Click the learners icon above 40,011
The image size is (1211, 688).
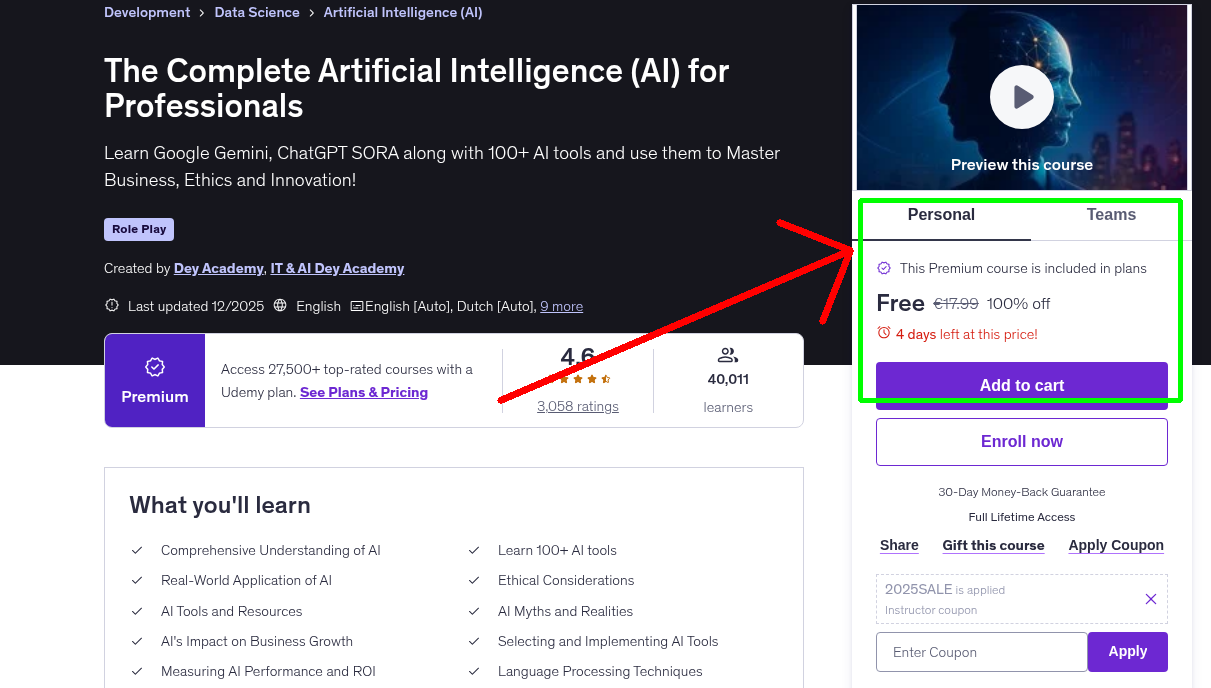click(727, 353)
